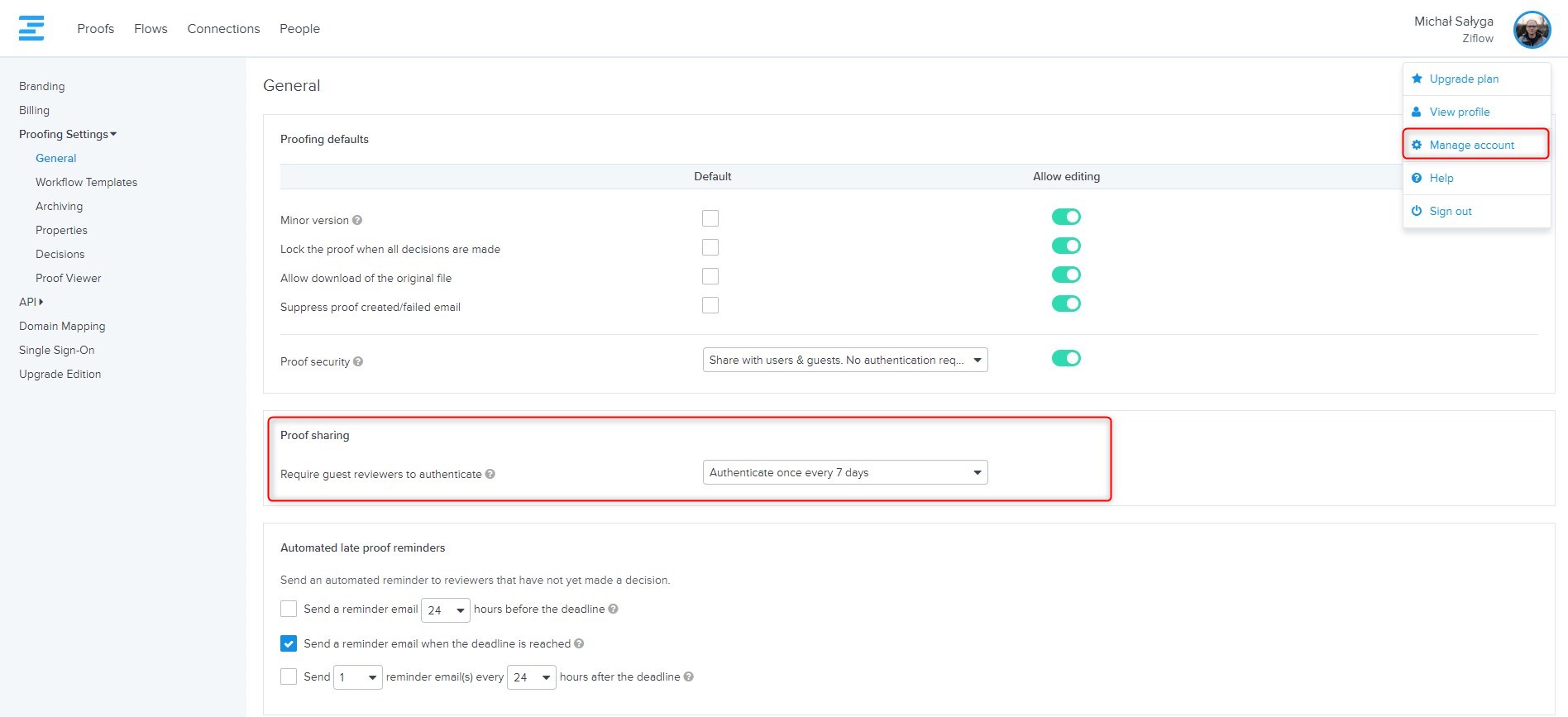Open the Flows menu item
Image resolution: width=1568 pixels, height=717 pixels.
(x=151, y=29)
